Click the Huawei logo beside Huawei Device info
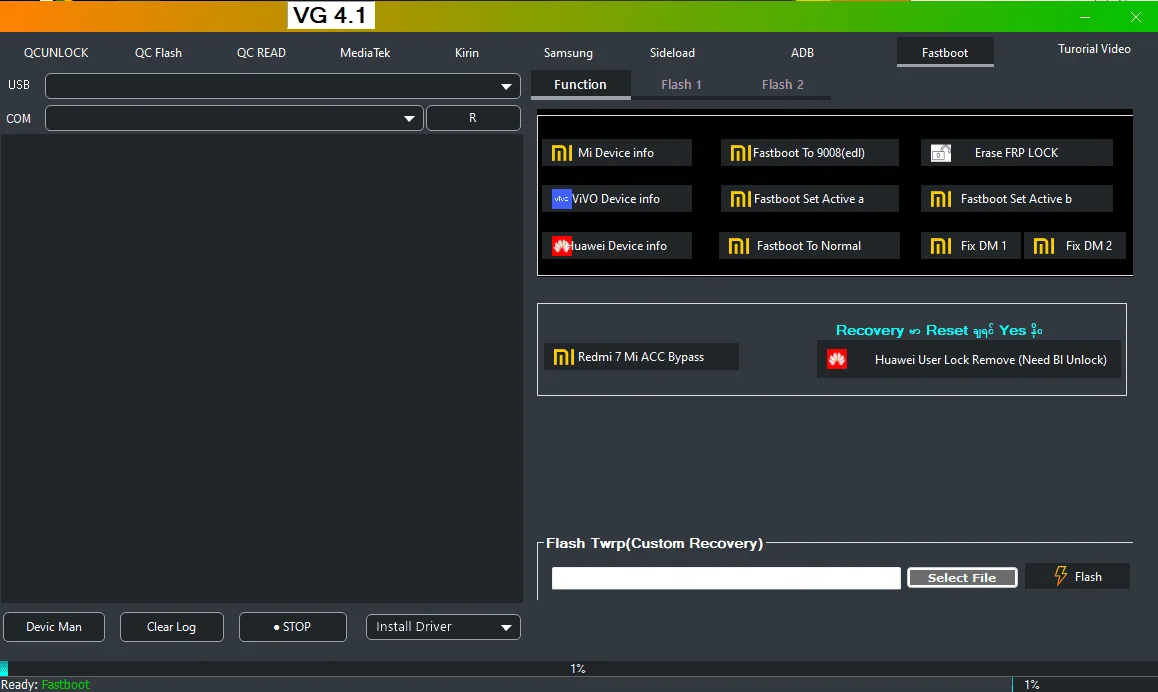Viewport: 1158px width, 692px height. 562,246
